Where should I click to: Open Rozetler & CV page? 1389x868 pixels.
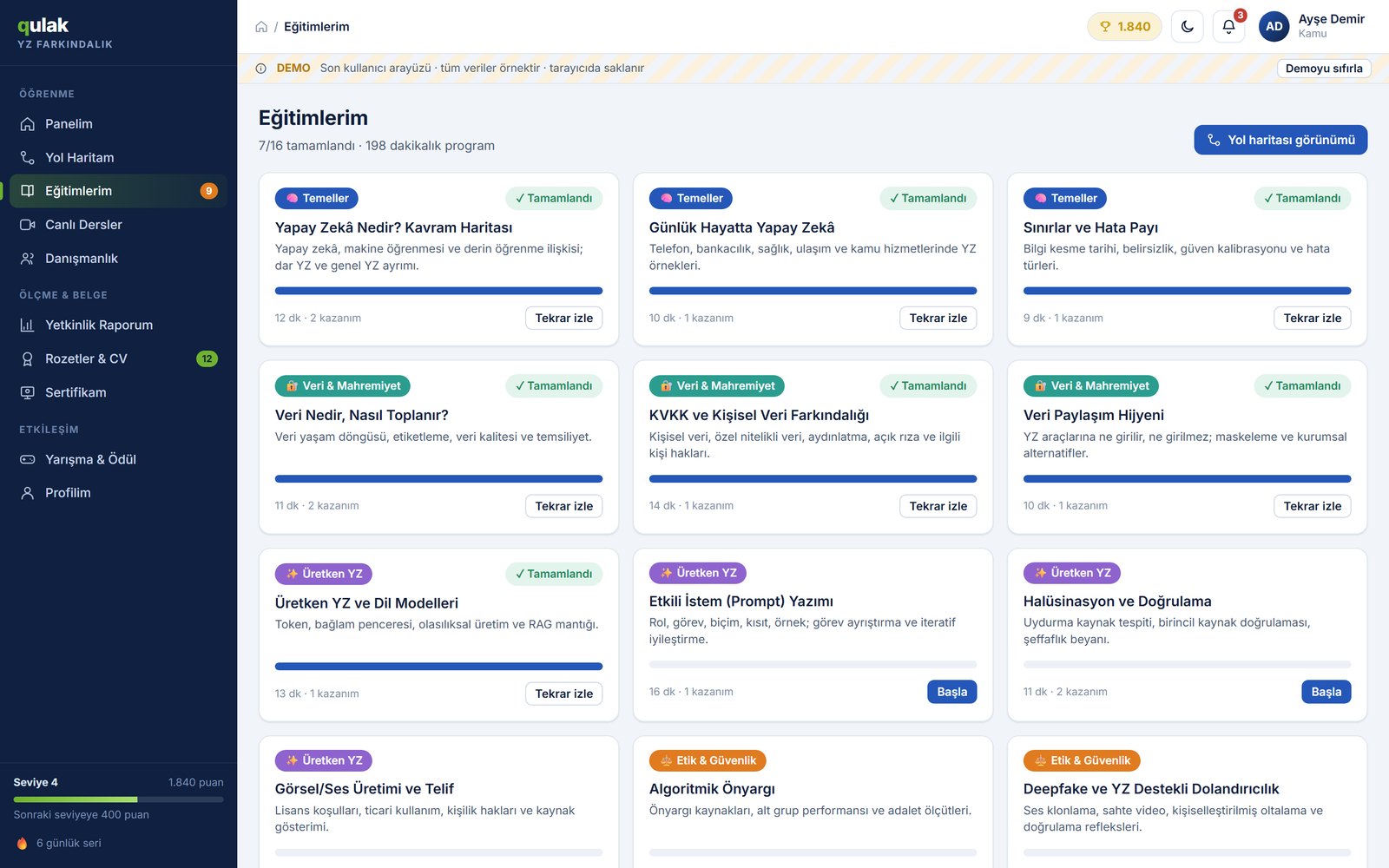[118, 359]
